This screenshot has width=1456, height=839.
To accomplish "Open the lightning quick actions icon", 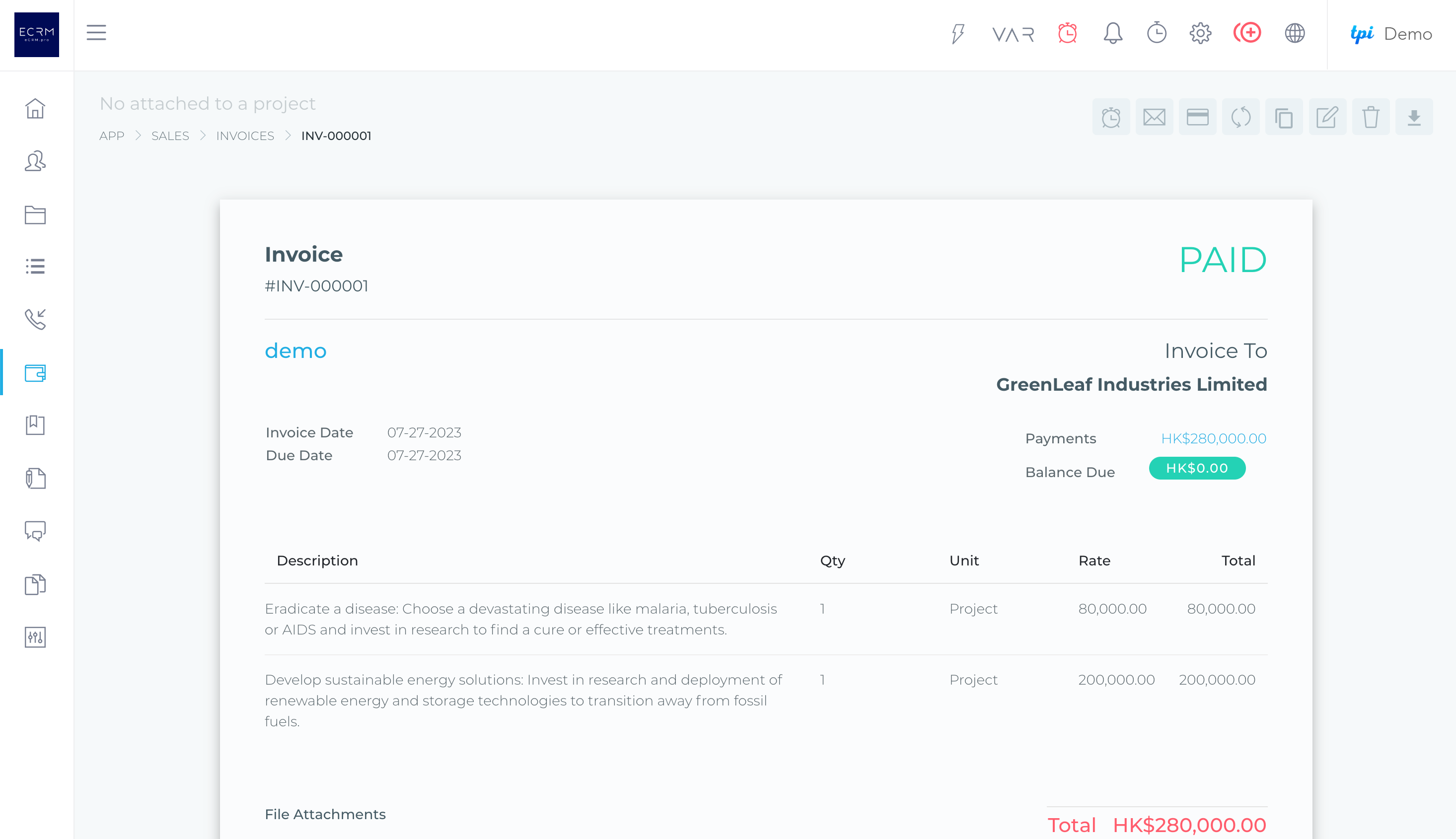I will point(957,33).
